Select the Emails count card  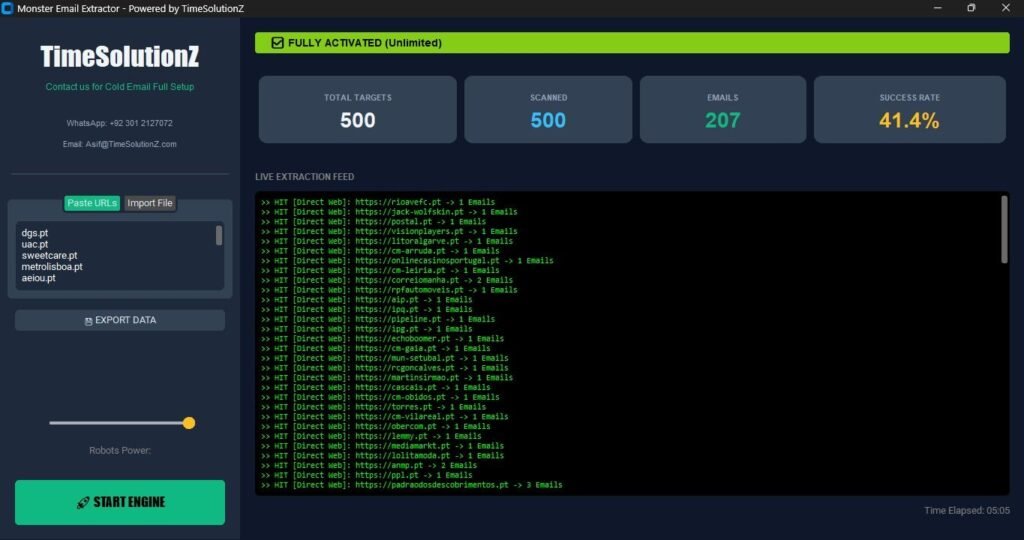723,110
